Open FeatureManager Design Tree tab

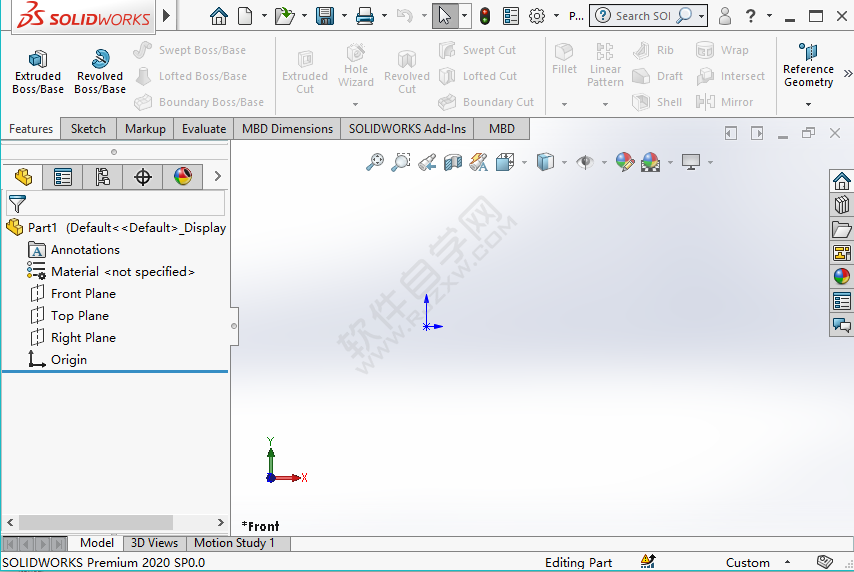[23, 177]
